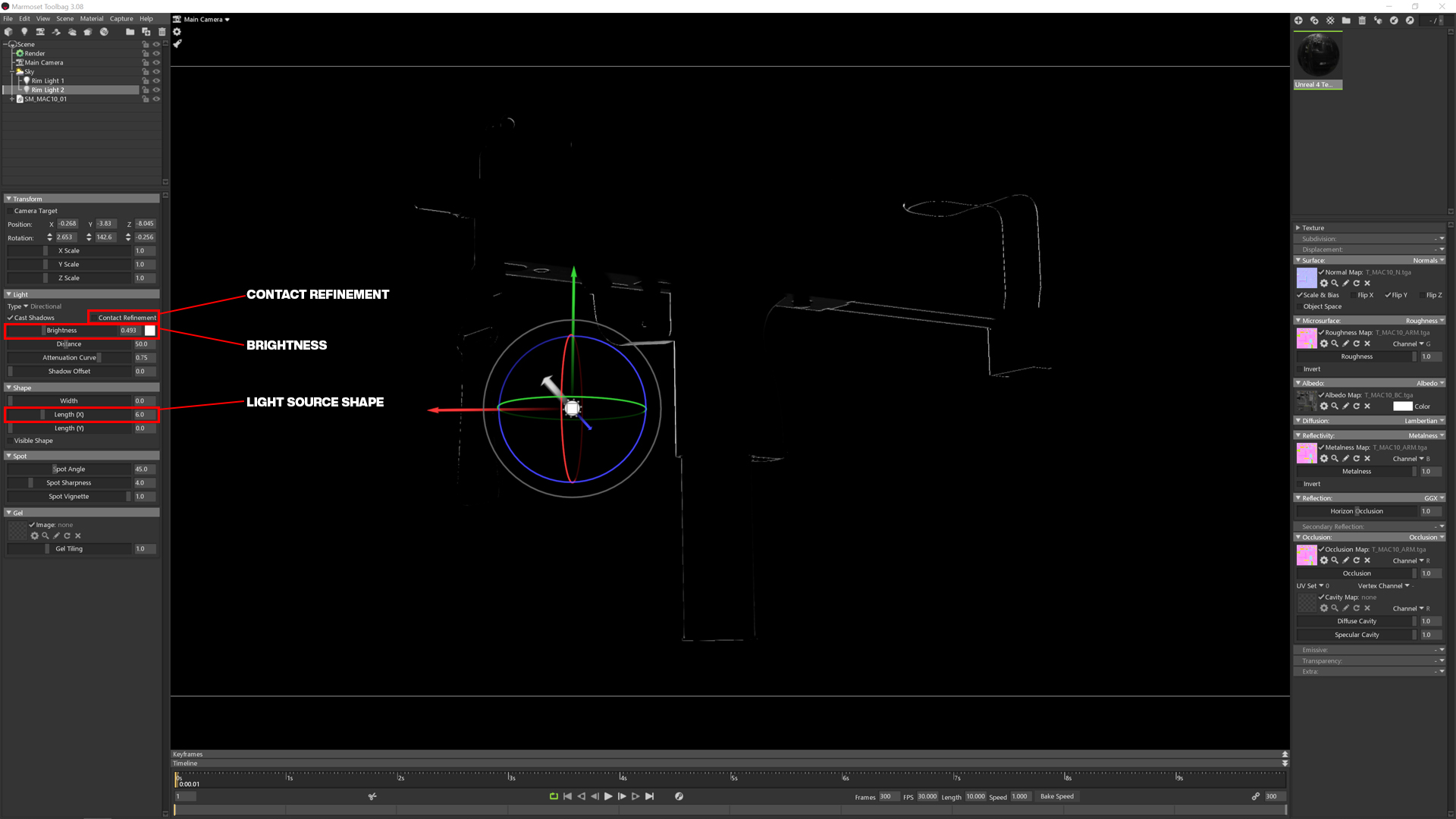Image resolution: width=1456 pixels, height=819 pixels.
Task: Create a new folder in the material panel
Action: (1346, 20)
